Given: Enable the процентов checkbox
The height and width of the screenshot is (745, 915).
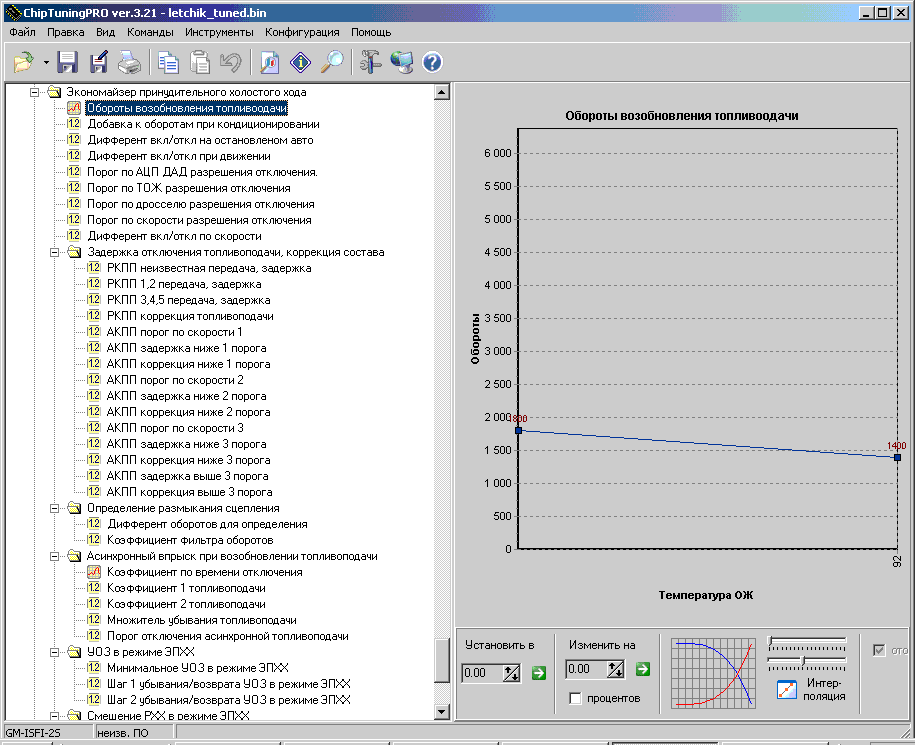Looking at the screenshot, I should 576,698.
